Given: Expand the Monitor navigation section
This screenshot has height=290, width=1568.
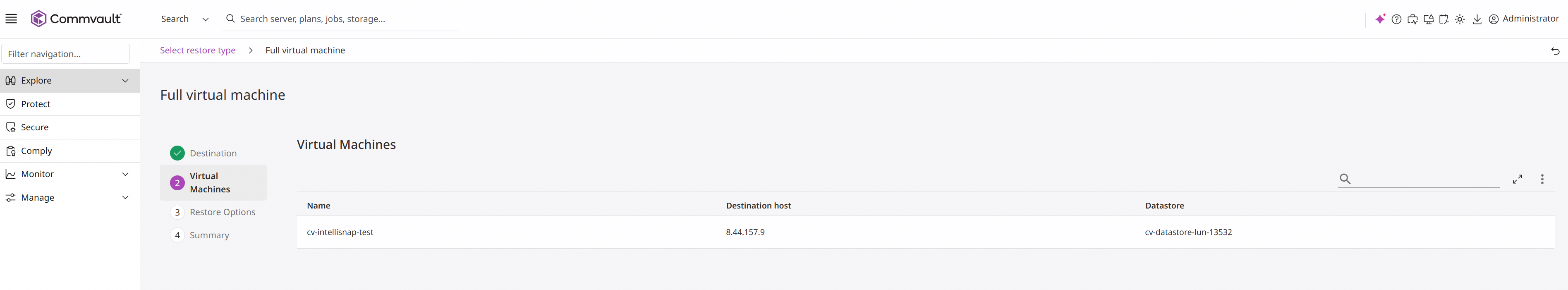Looking at the screenshot, I should [70, 174].
